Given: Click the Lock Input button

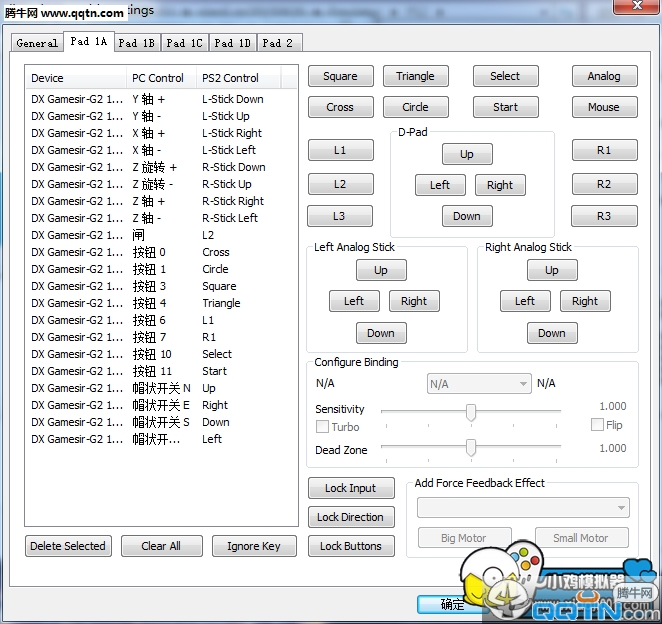Looking at the screenshot, I should [351, 488].
